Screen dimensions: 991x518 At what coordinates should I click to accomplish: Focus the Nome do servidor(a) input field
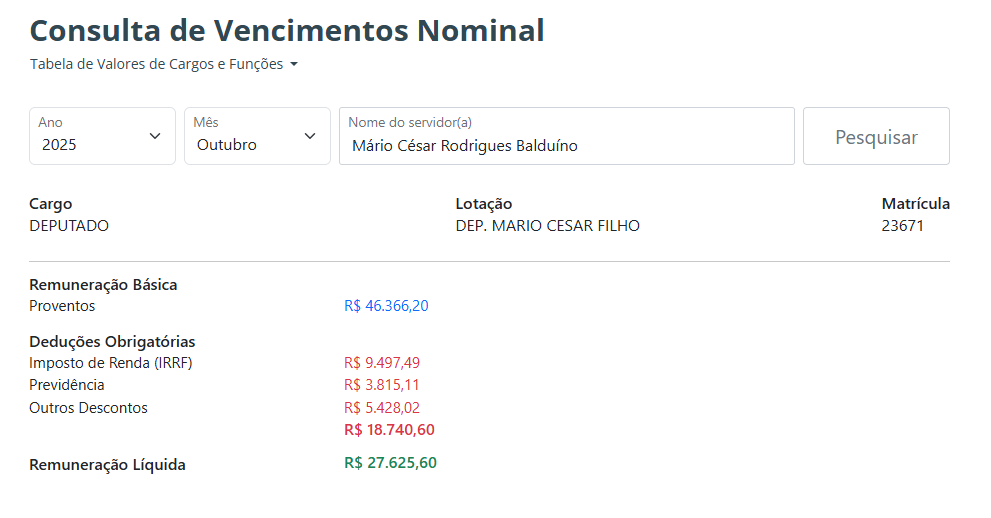point(566,145)
